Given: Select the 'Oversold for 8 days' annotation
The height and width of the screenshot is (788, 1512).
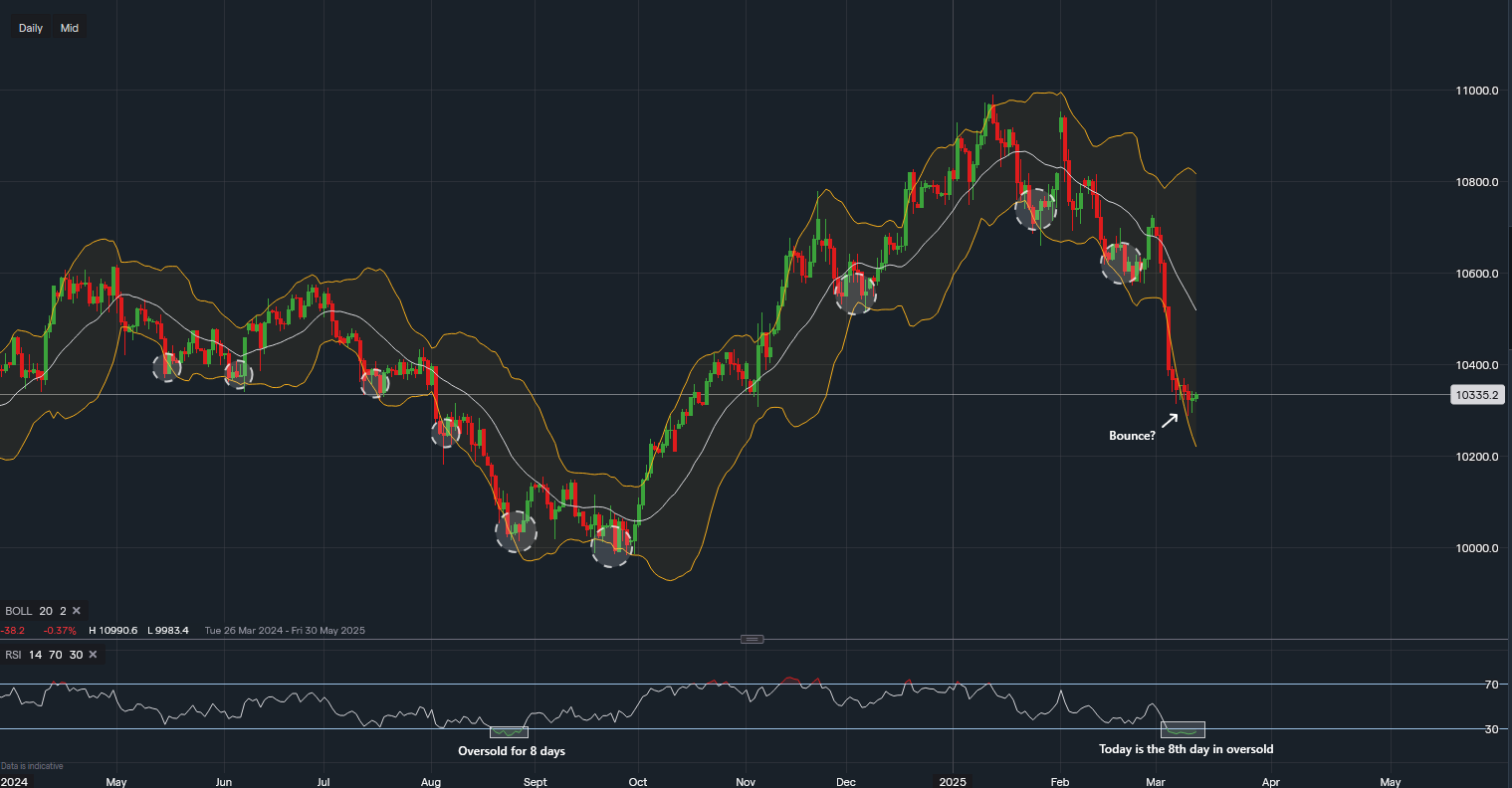Looking at the screenshot, I should [511, 751].
